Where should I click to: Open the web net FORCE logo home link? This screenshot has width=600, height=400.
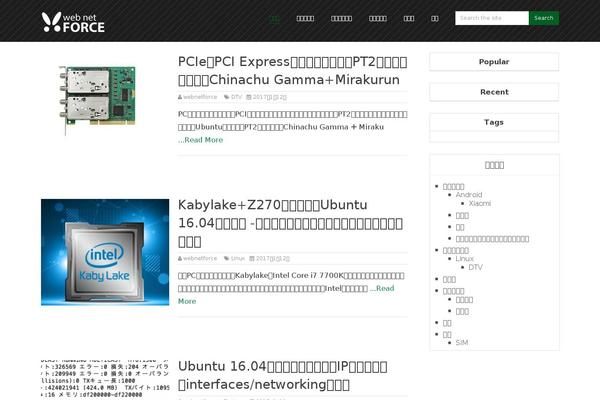73,22
